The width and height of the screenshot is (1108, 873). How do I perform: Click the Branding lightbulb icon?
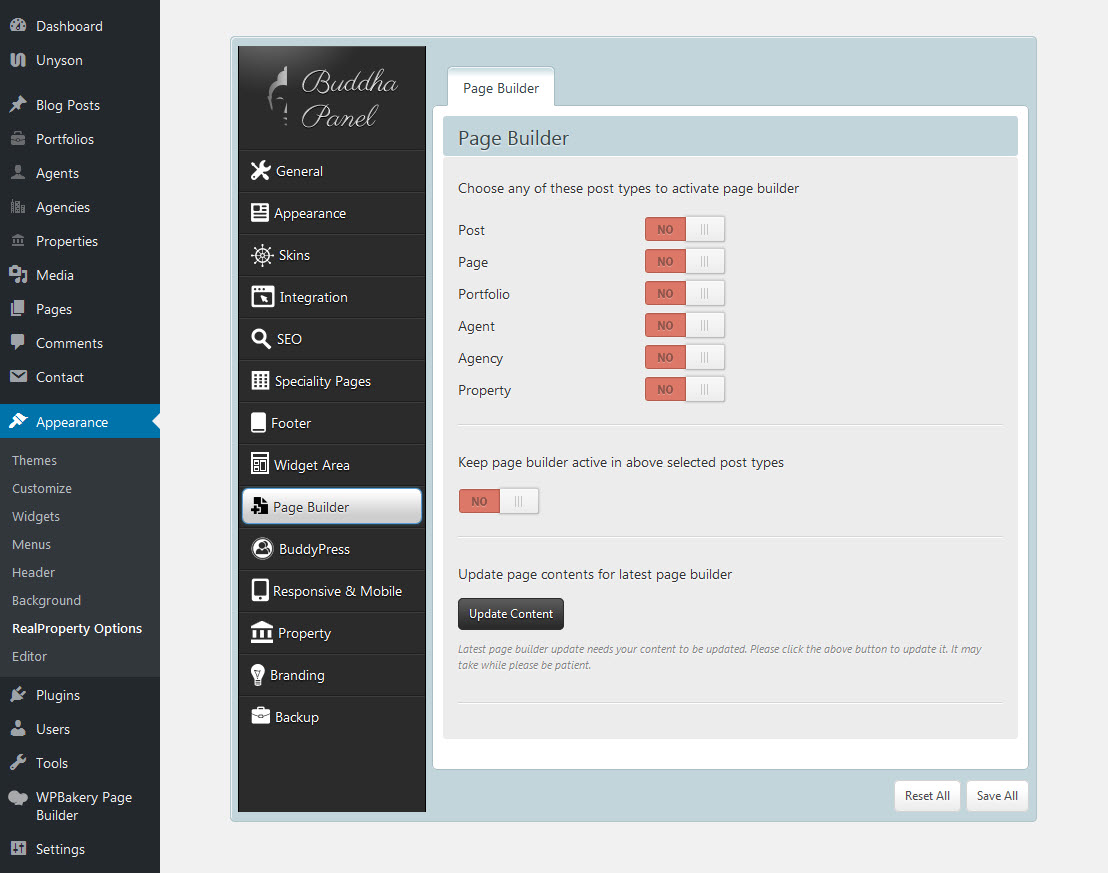click(x=258, y=675)
